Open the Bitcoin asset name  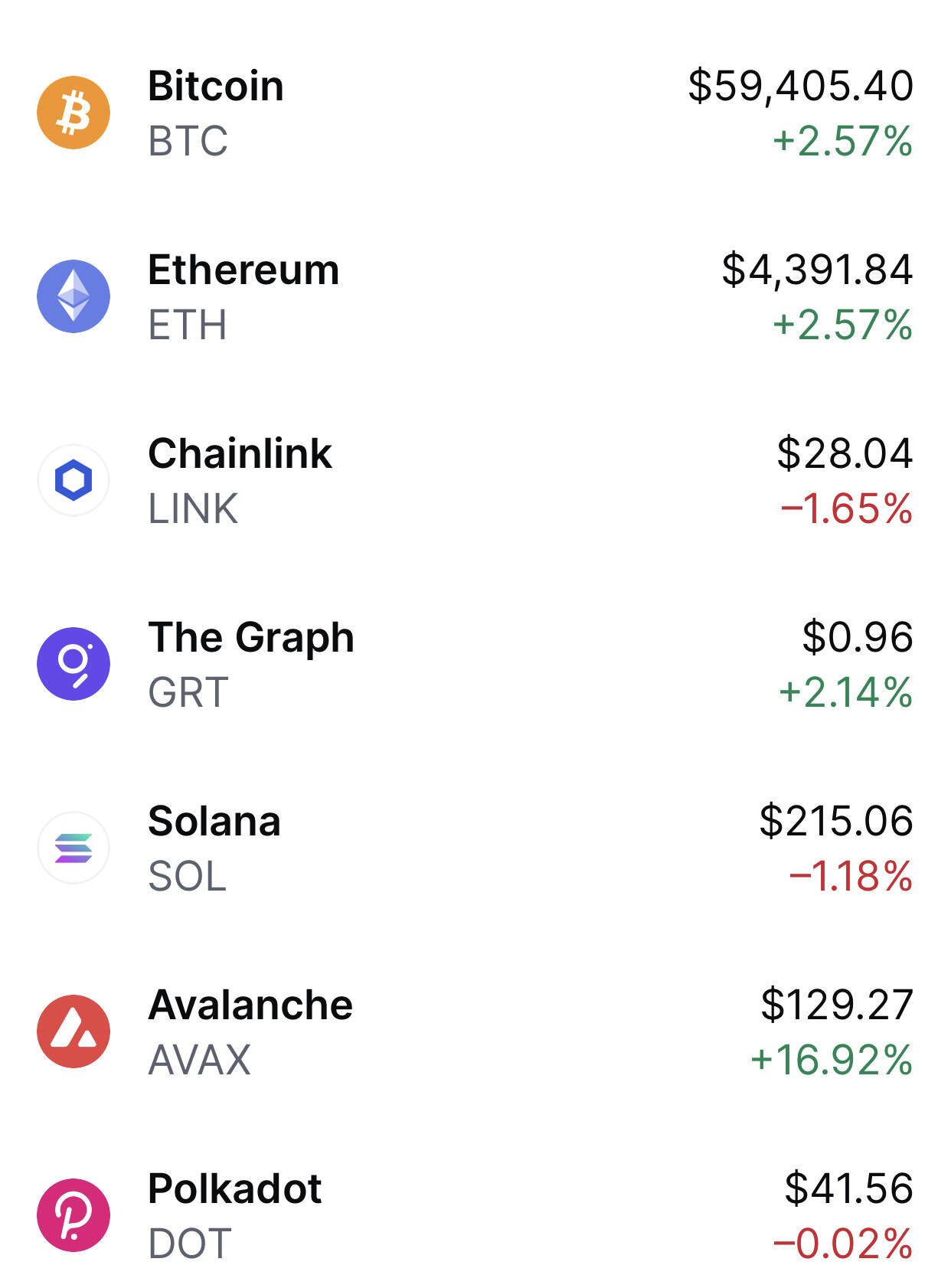(216, 86)
